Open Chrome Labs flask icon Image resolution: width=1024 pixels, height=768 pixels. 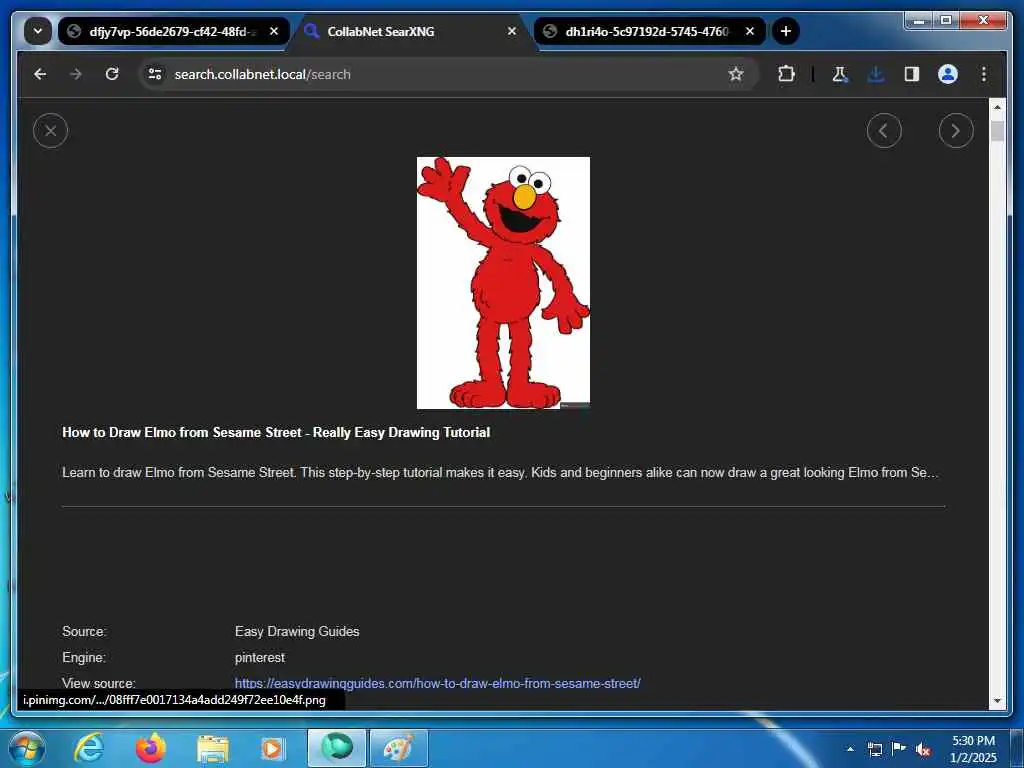point(840,74)
